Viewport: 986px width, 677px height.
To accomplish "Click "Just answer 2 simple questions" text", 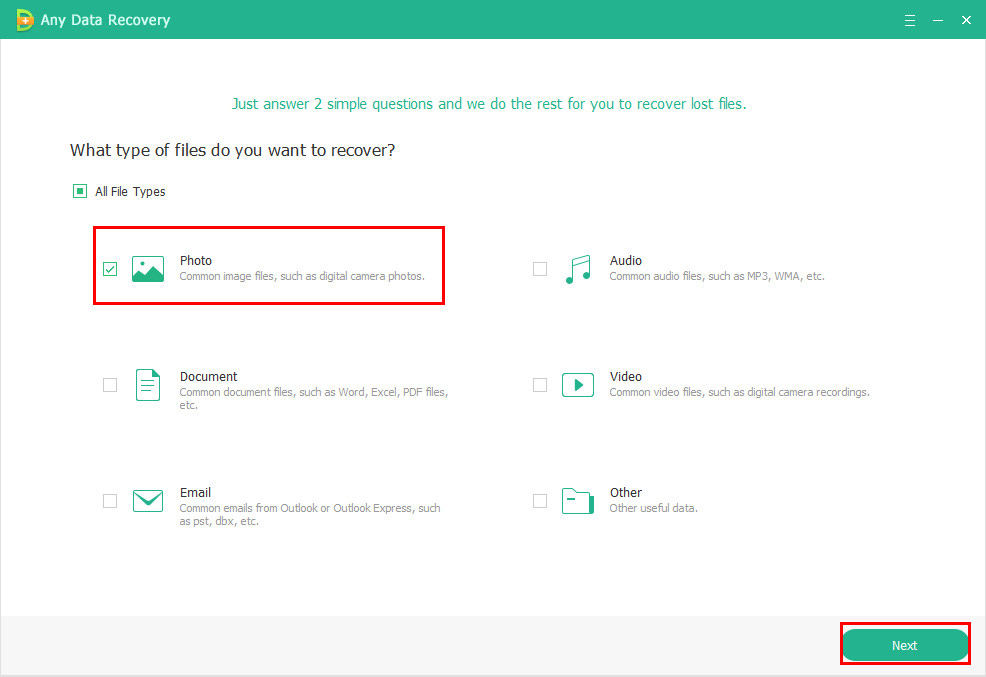I will (489, 104).
